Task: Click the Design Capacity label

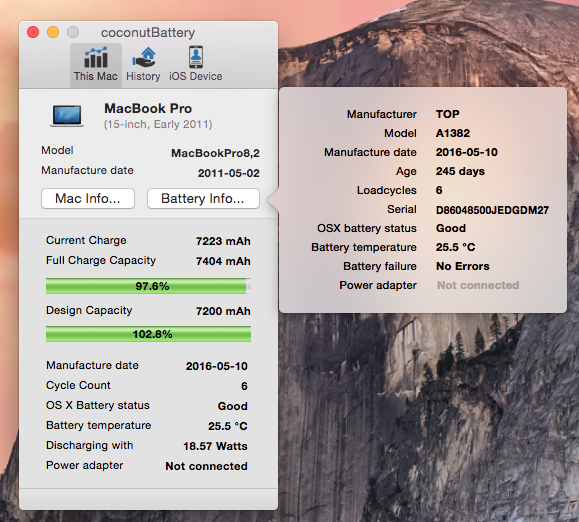Action: coord(89,310)
